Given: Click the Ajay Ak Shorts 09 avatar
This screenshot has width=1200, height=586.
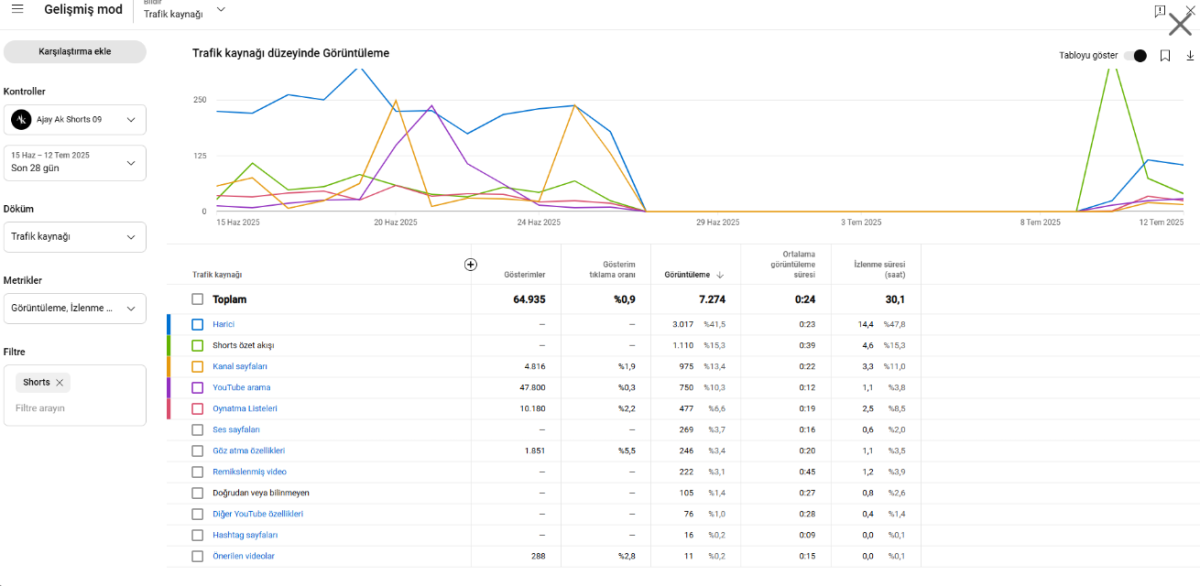Looking at the screenshot, I should click(21, 119).
